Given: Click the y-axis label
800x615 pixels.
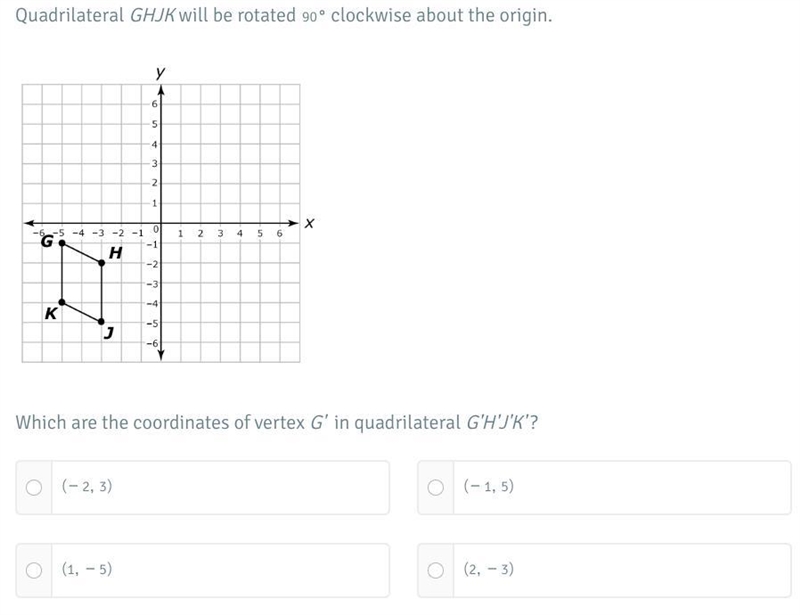Looking at the screenshot, I should pyautogui.click(x=161, y=72).
